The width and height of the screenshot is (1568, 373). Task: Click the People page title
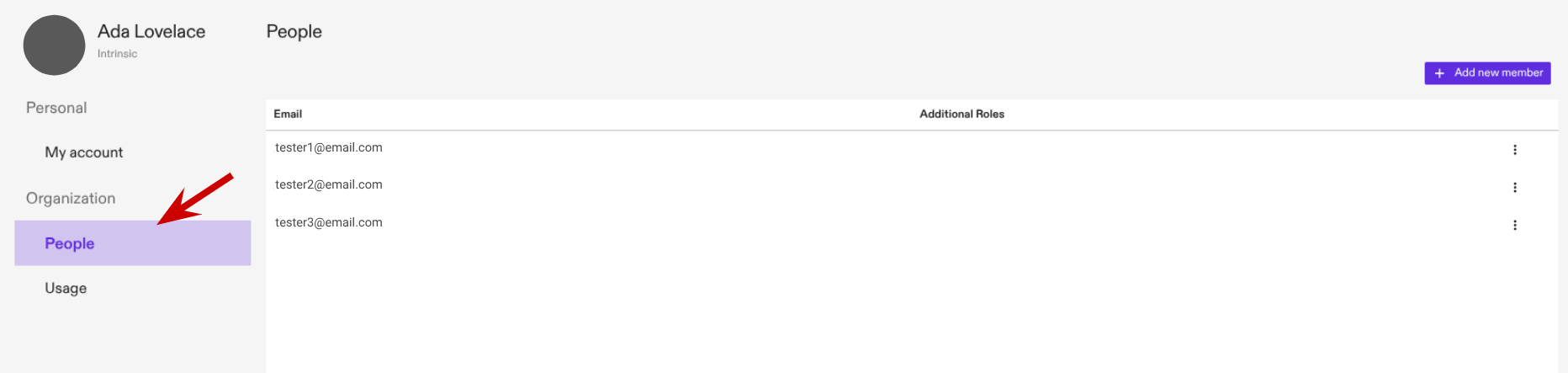point(294,32)
